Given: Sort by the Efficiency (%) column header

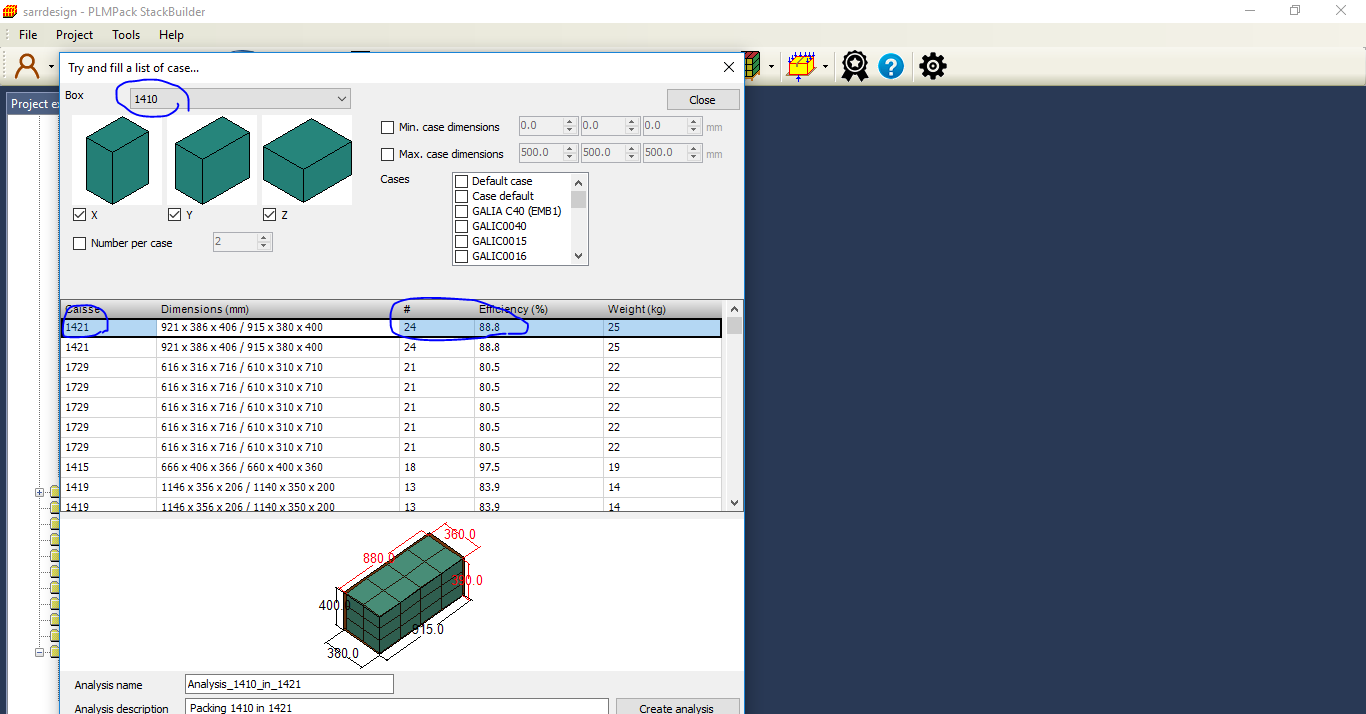Looking at the screenshot, I should click(x=539, y=309).
